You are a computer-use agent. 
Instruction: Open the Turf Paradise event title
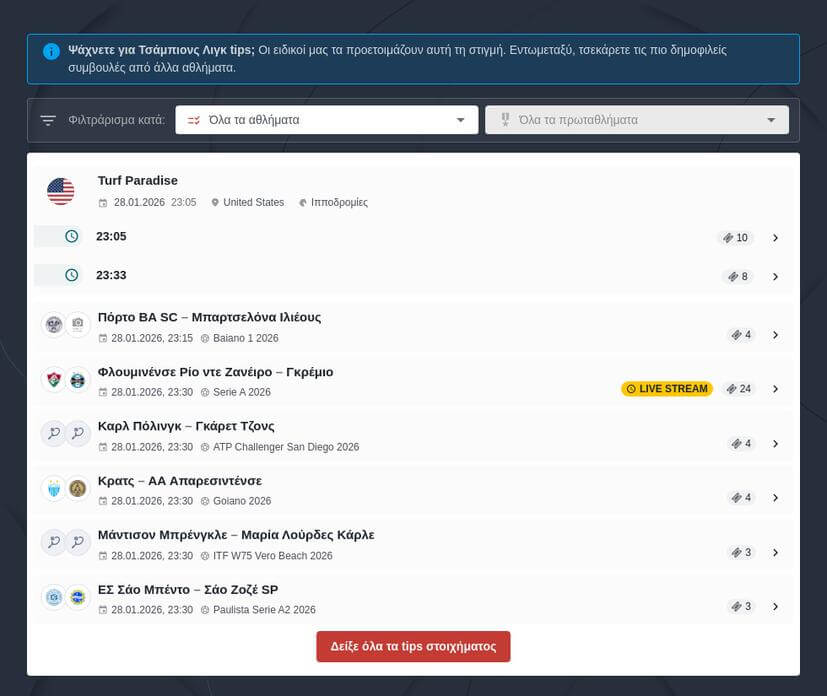(x=138, y=181)
